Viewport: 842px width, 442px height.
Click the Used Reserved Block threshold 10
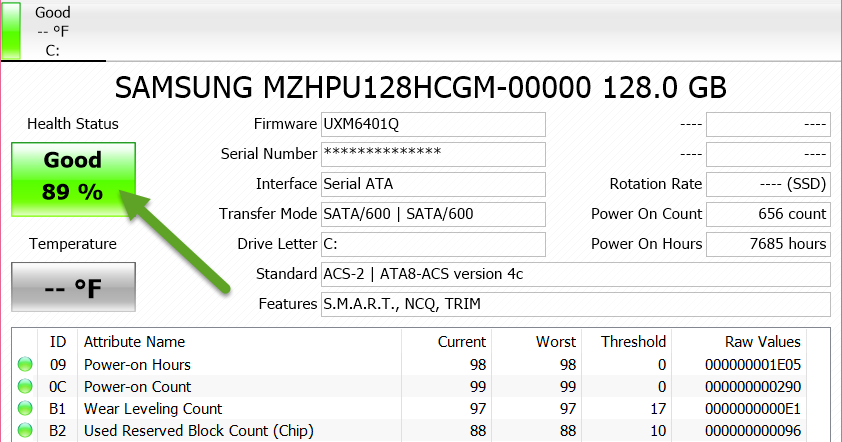pos(658,431)
